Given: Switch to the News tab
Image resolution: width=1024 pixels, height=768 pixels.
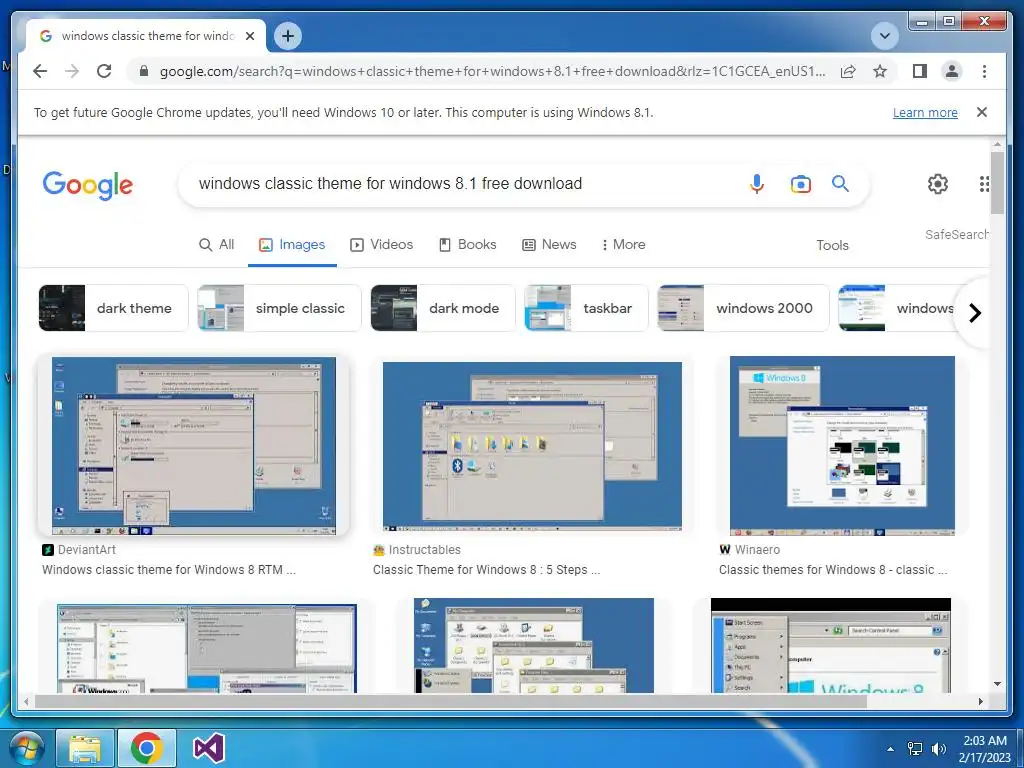Looking at the screenshot, I should [549, 245].
